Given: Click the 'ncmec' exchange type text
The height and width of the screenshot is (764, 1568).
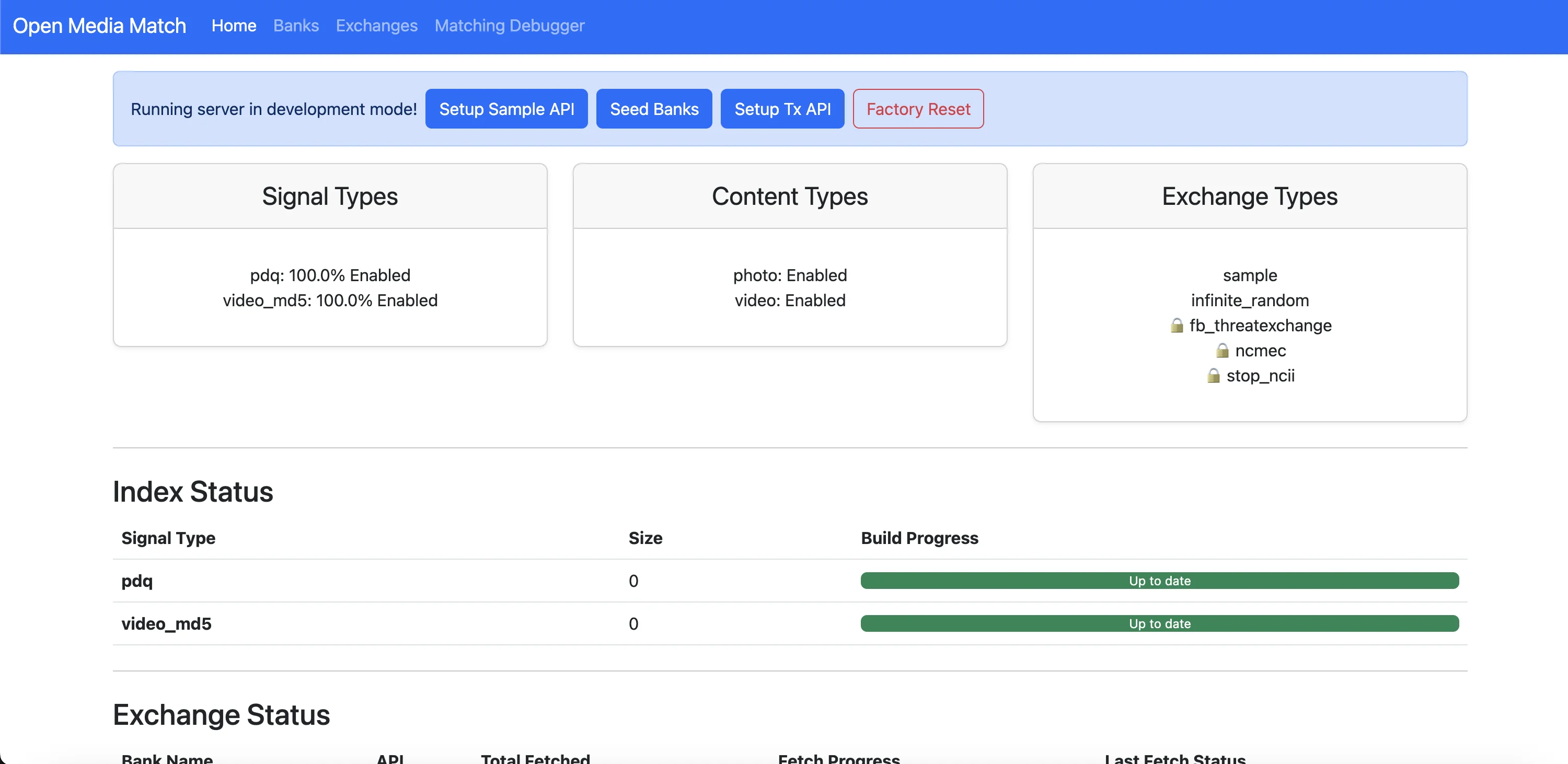Looking at the screenshot, I should pos(1261,351).
